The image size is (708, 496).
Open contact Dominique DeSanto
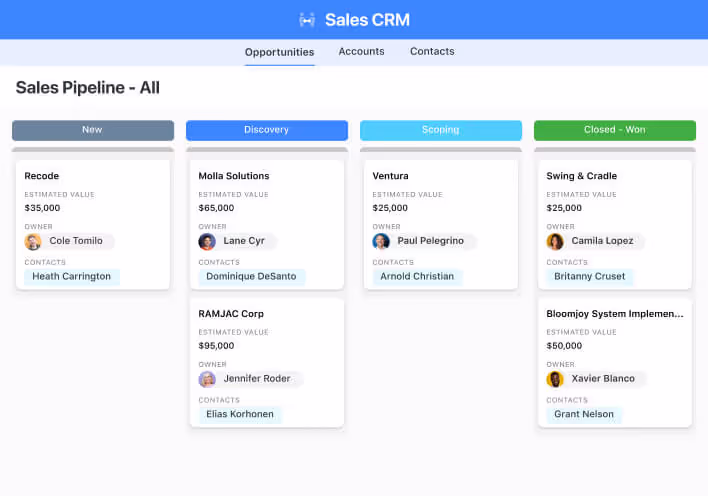click(x=251, y=276)
